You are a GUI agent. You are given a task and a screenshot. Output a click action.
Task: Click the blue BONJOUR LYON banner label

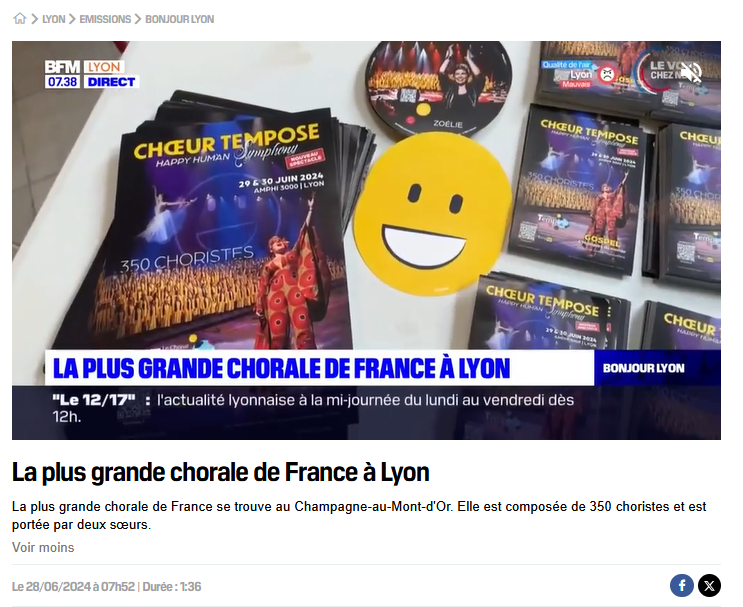pos(643,368)
